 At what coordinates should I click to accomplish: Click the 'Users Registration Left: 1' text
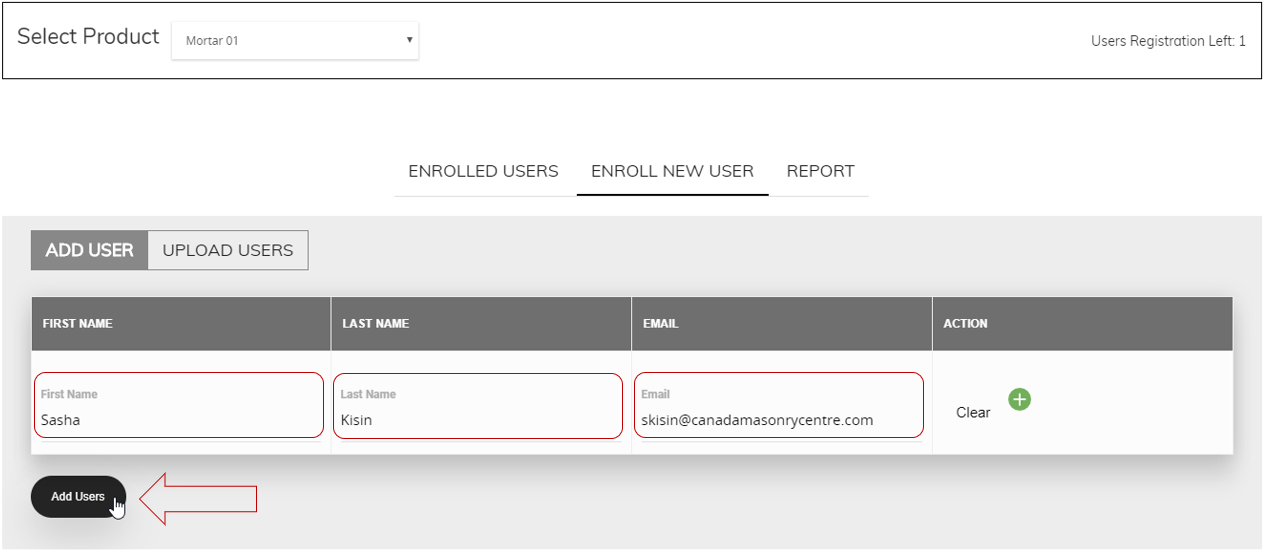1168,41
